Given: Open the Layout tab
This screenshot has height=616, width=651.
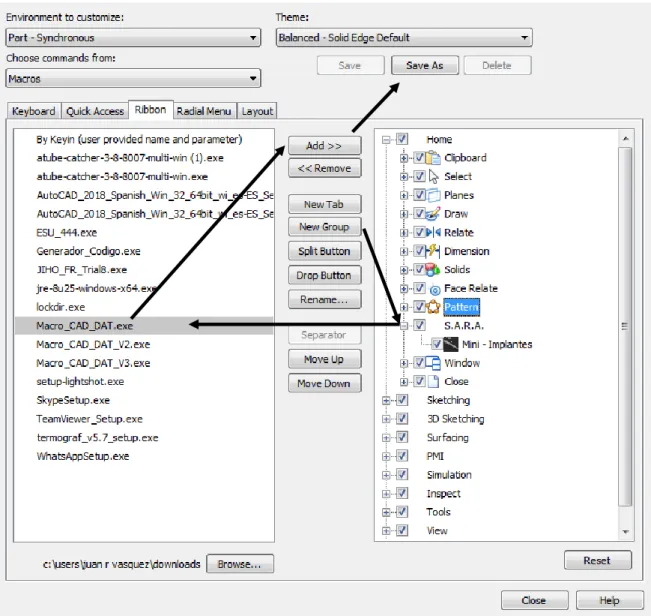Looking at the screenshot, I should tap(257, 111).
